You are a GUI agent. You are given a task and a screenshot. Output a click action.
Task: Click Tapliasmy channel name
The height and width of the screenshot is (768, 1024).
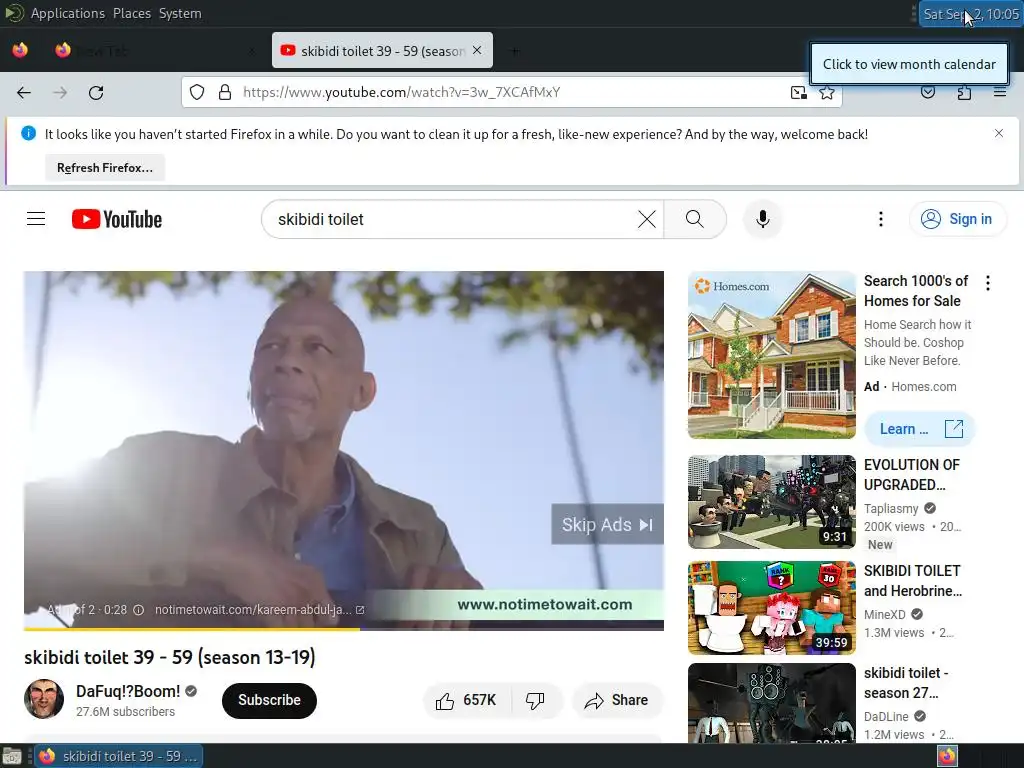tap(891, 509)
